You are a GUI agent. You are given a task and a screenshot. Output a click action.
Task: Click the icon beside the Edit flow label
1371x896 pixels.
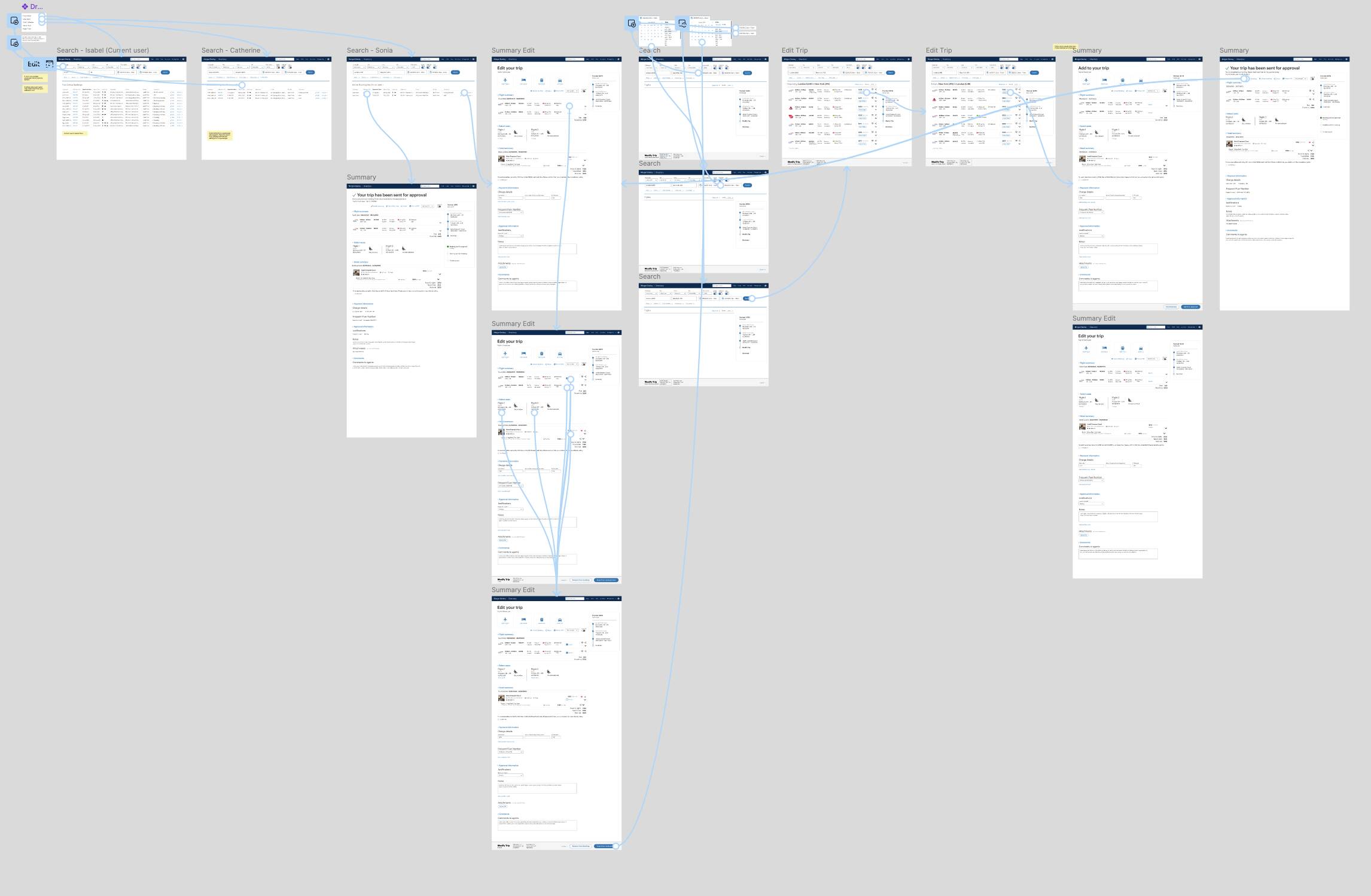[x=50, y=64]
